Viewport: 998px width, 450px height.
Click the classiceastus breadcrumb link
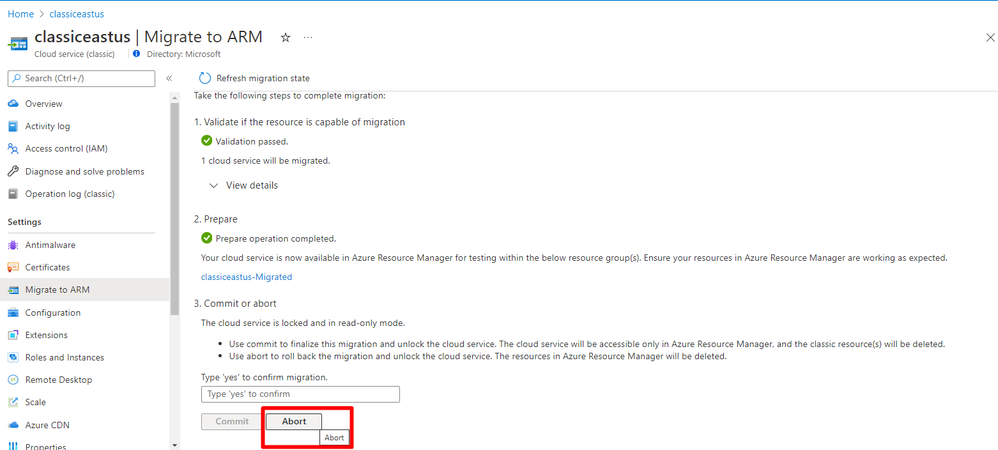point(76,14)
